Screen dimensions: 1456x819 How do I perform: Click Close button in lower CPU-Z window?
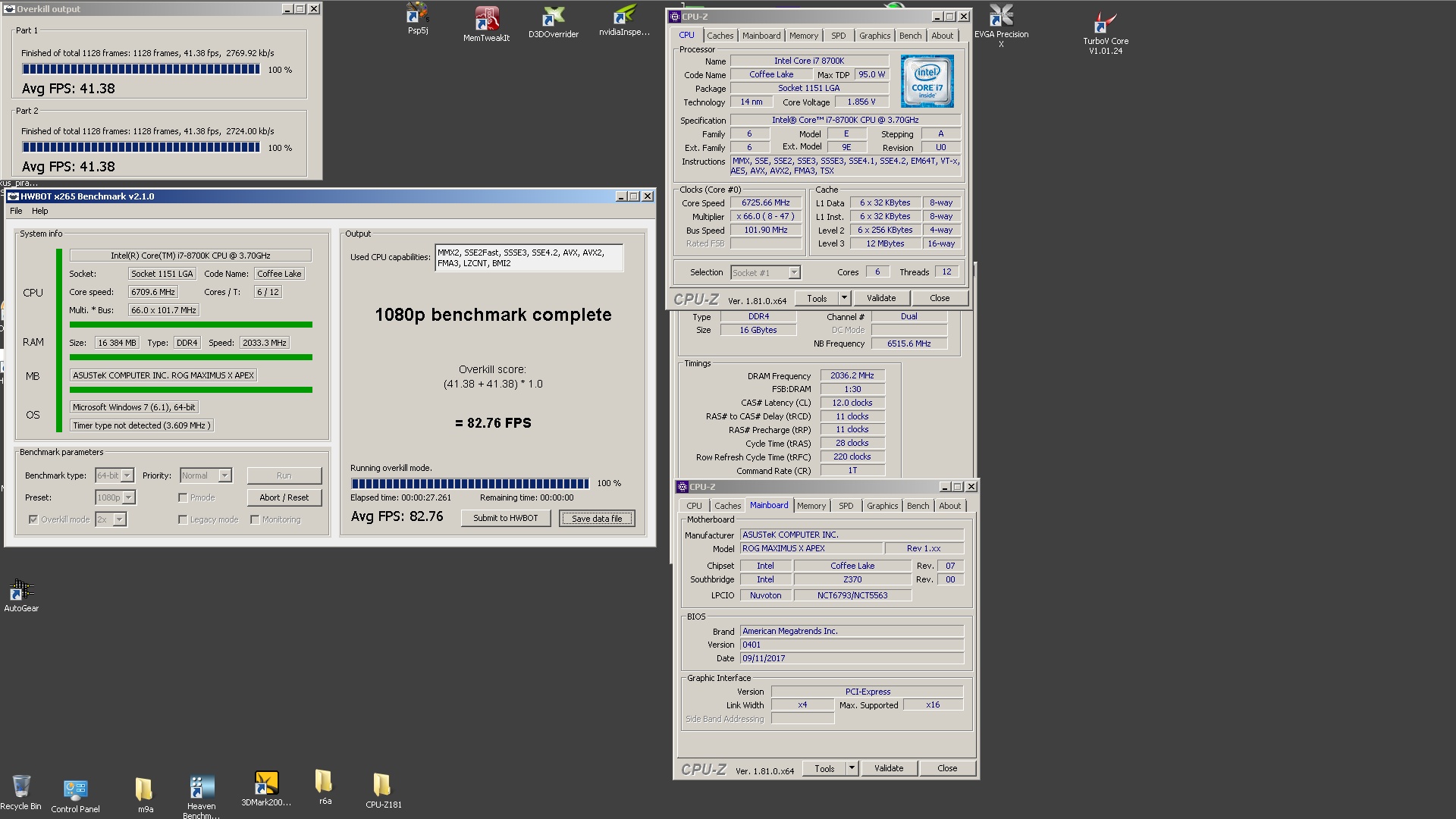pos(947,768)
